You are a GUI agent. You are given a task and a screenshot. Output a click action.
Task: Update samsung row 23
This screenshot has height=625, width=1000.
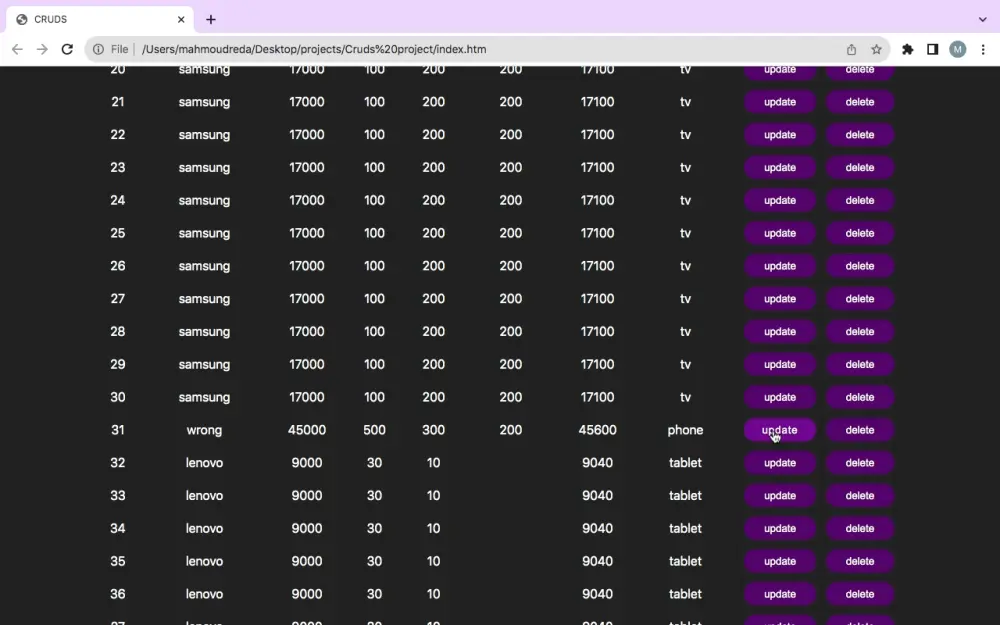coord(779,168)
